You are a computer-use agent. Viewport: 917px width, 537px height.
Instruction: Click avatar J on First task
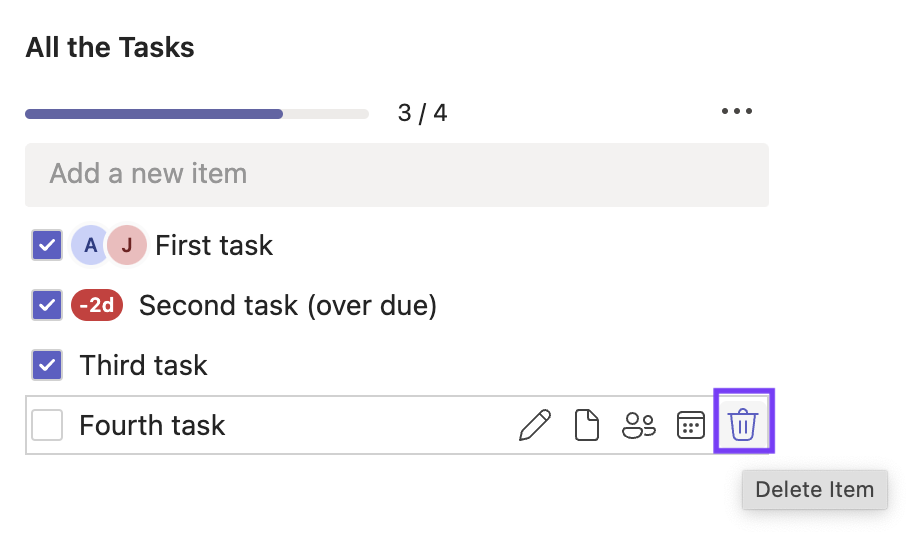(x=127, y=245)
